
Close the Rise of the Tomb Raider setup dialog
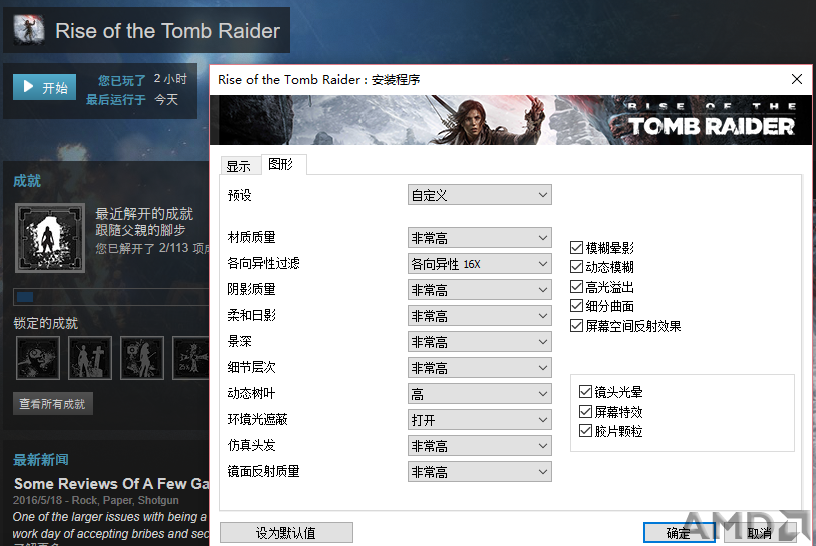pyautogui.click(x=797, y=79)
